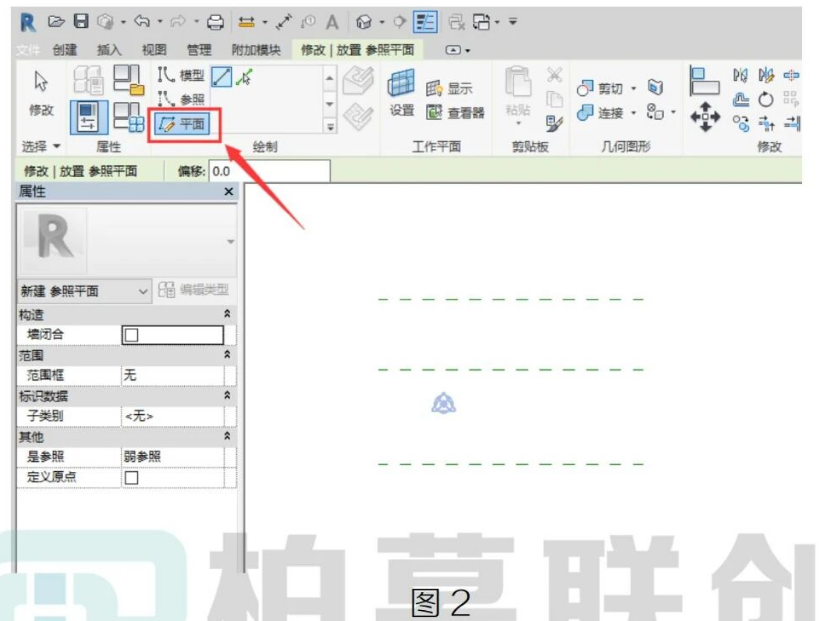Open the type selector dropdown arrow
The height and width of the screenshot is (621, 819).
[230, 241]
